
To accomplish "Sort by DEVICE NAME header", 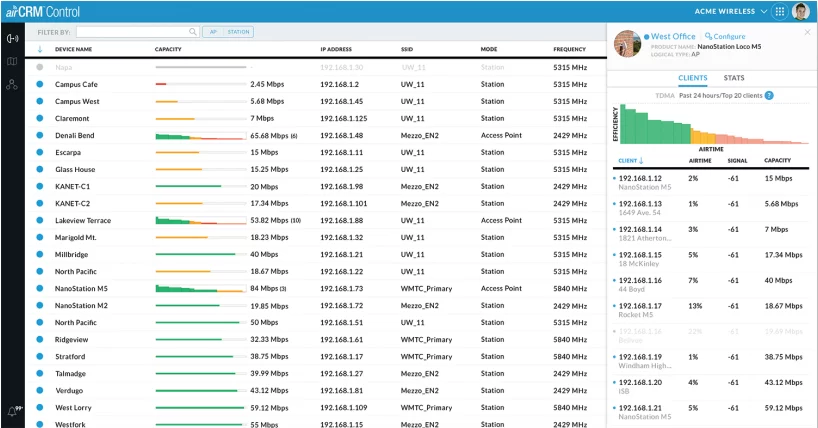I will [74, 49].
